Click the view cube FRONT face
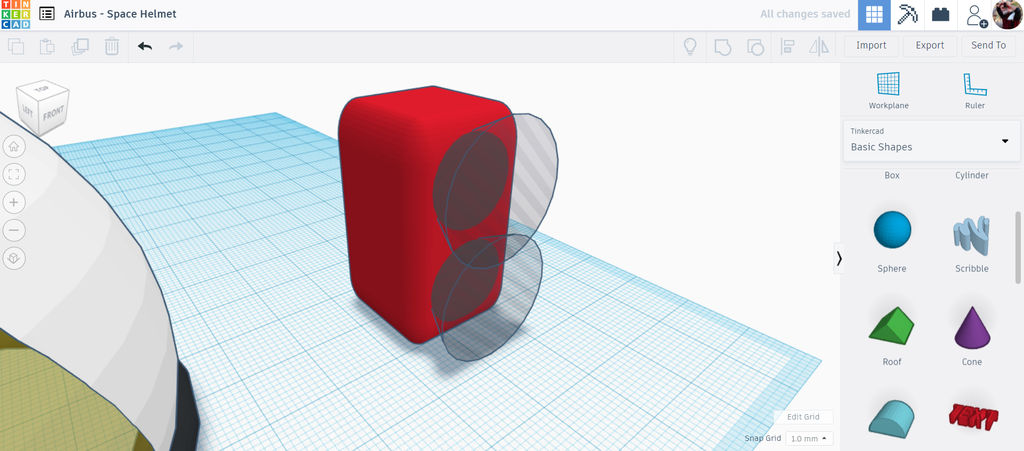 (53, 115)
